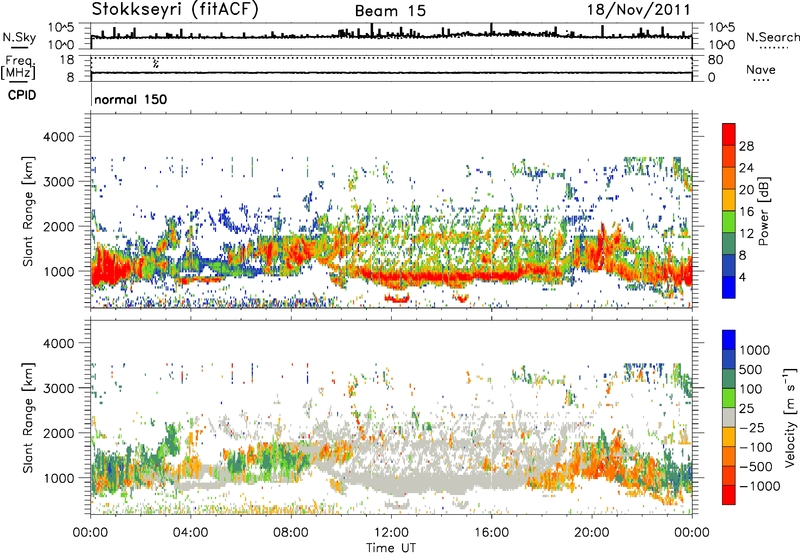Viewport: 800px width, 554px height.
Task: Click the '-500' tick on the Velocity colorbar
Action: tap(756, 467)
